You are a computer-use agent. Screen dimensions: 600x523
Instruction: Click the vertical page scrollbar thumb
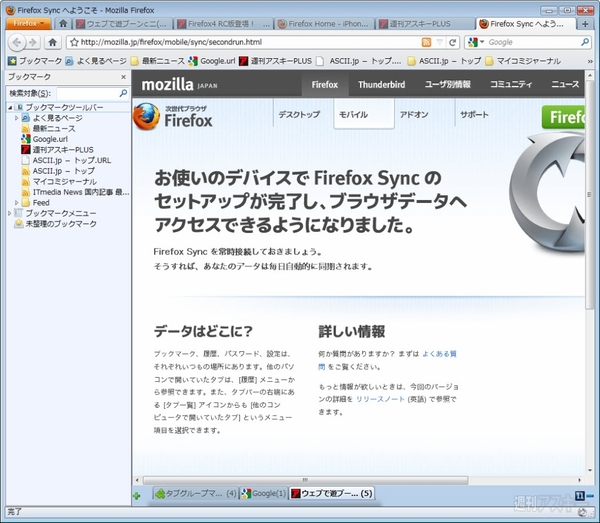tap(589, 194)
